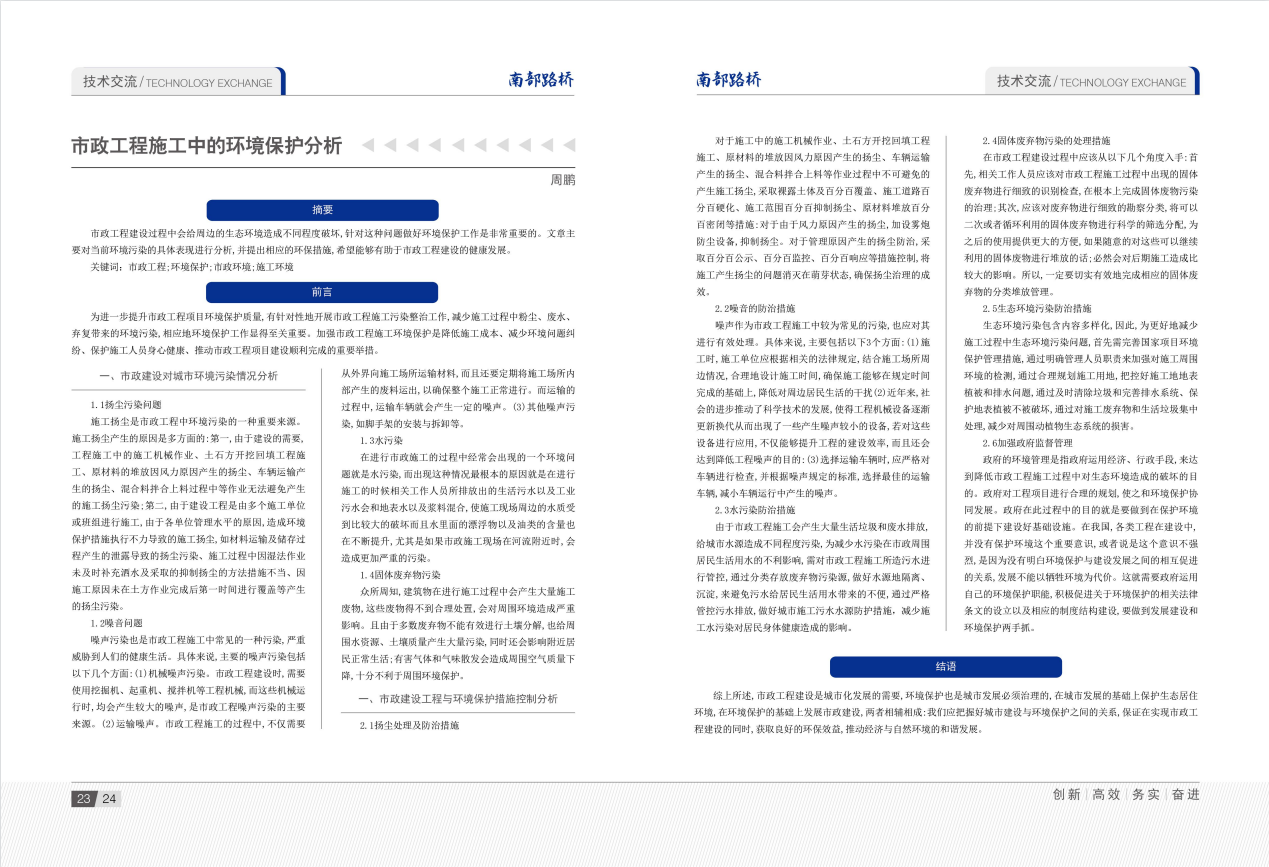Screen dimensions: 1269x867
Task: Click the blue 前言 heading banner
Action: point(322,292)
